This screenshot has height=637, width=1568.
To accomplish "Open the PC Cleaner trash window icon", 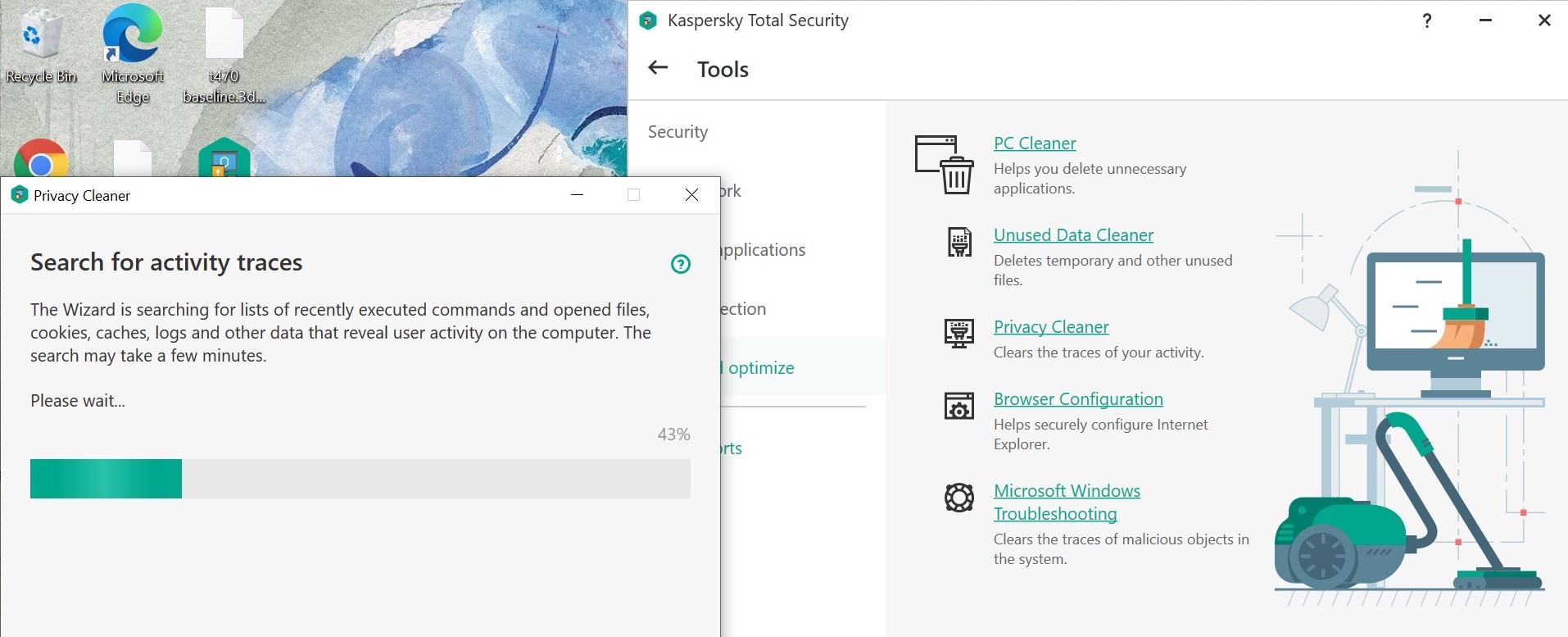I will tap(945, 165).
